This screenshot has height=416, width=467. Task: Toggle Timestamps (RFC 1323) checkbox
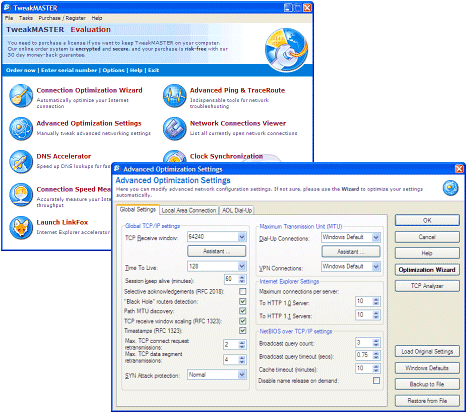coord(243,331)
